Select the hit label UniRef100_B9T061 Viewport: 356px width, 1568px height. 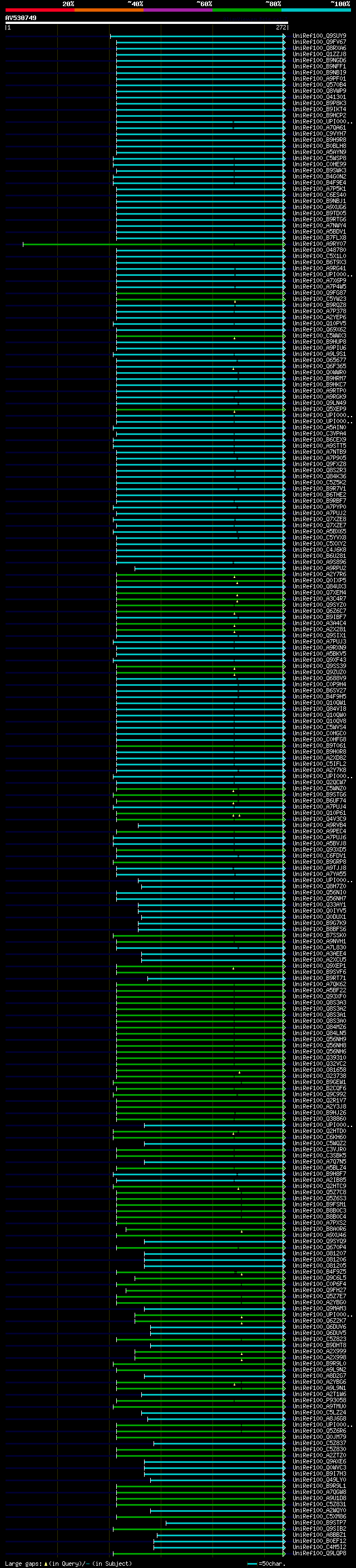(x=319, y=746)
